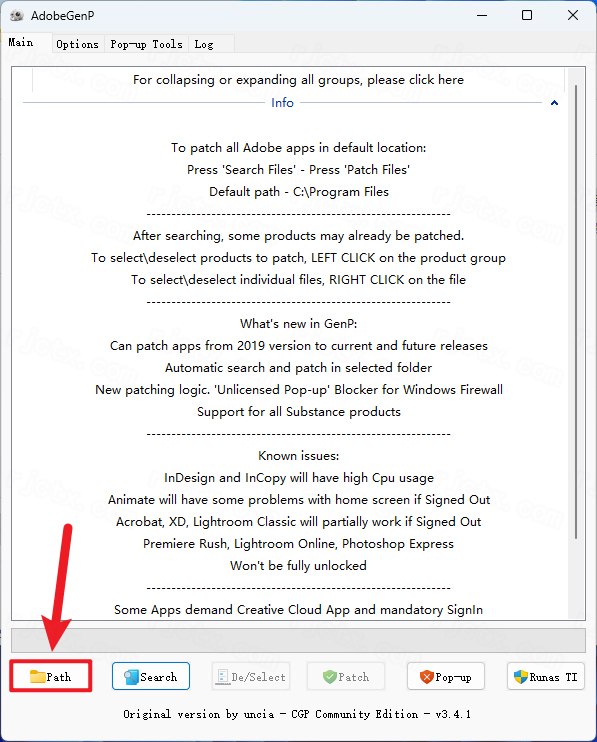The height and width of the screenshot is (742, 597).
Task: Click "Won't be fully unlocked" line
Action: pyautogui.click(x=298, y=565)
